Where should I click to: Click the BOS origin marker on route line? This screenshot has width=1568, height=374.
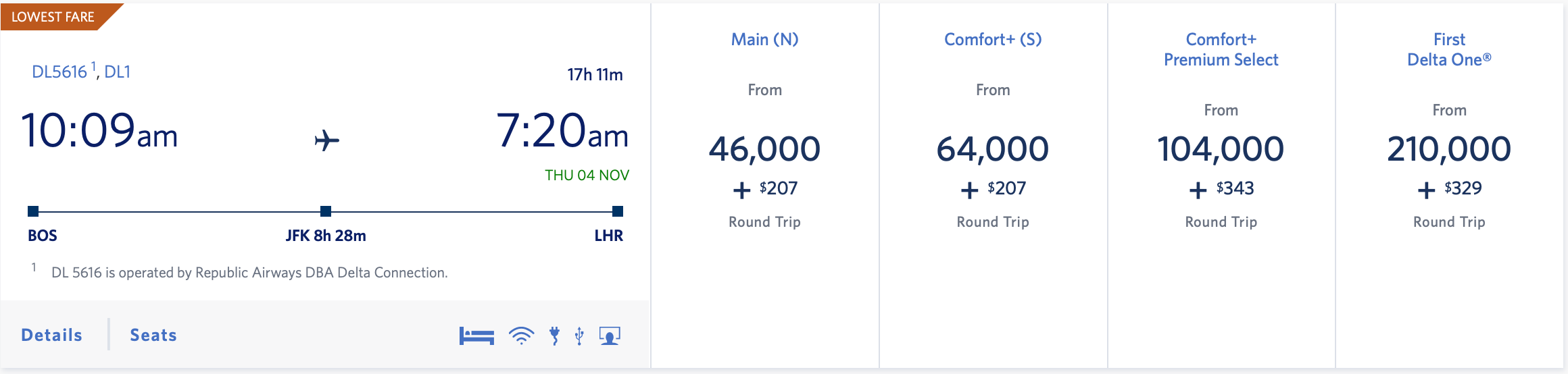33,211
